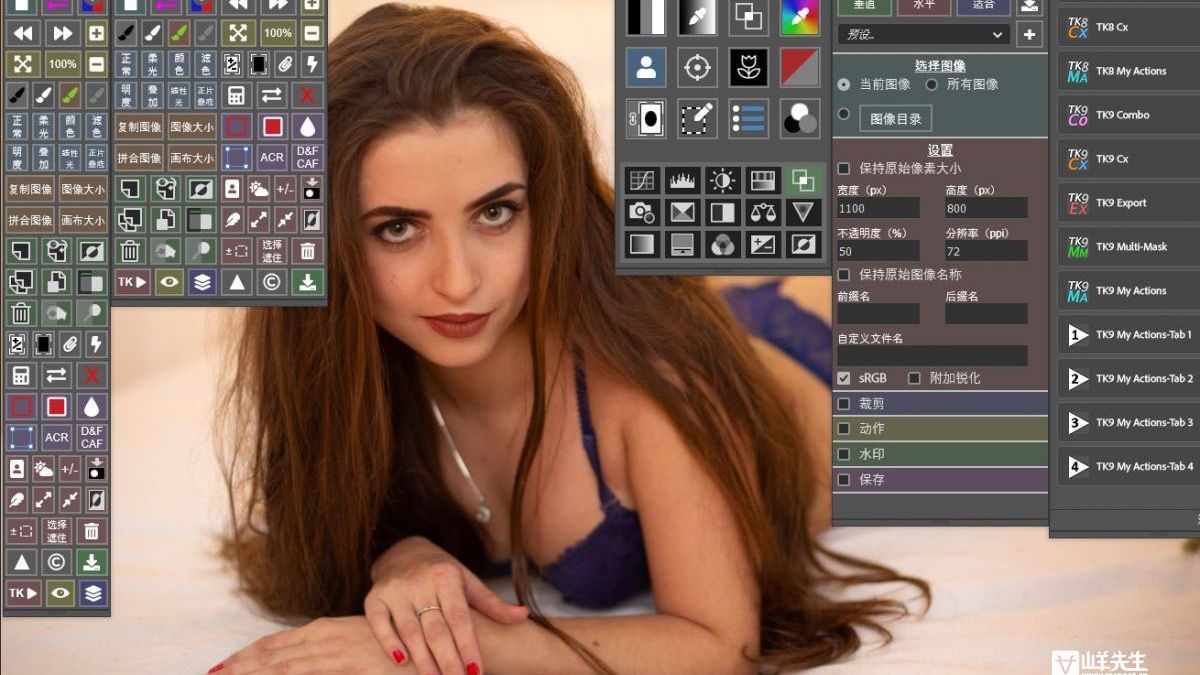Image resolution: width=1200 pixels, height=675 pixels.
Task: Click the 宽度 (px) input field
Action: (878, 208)
